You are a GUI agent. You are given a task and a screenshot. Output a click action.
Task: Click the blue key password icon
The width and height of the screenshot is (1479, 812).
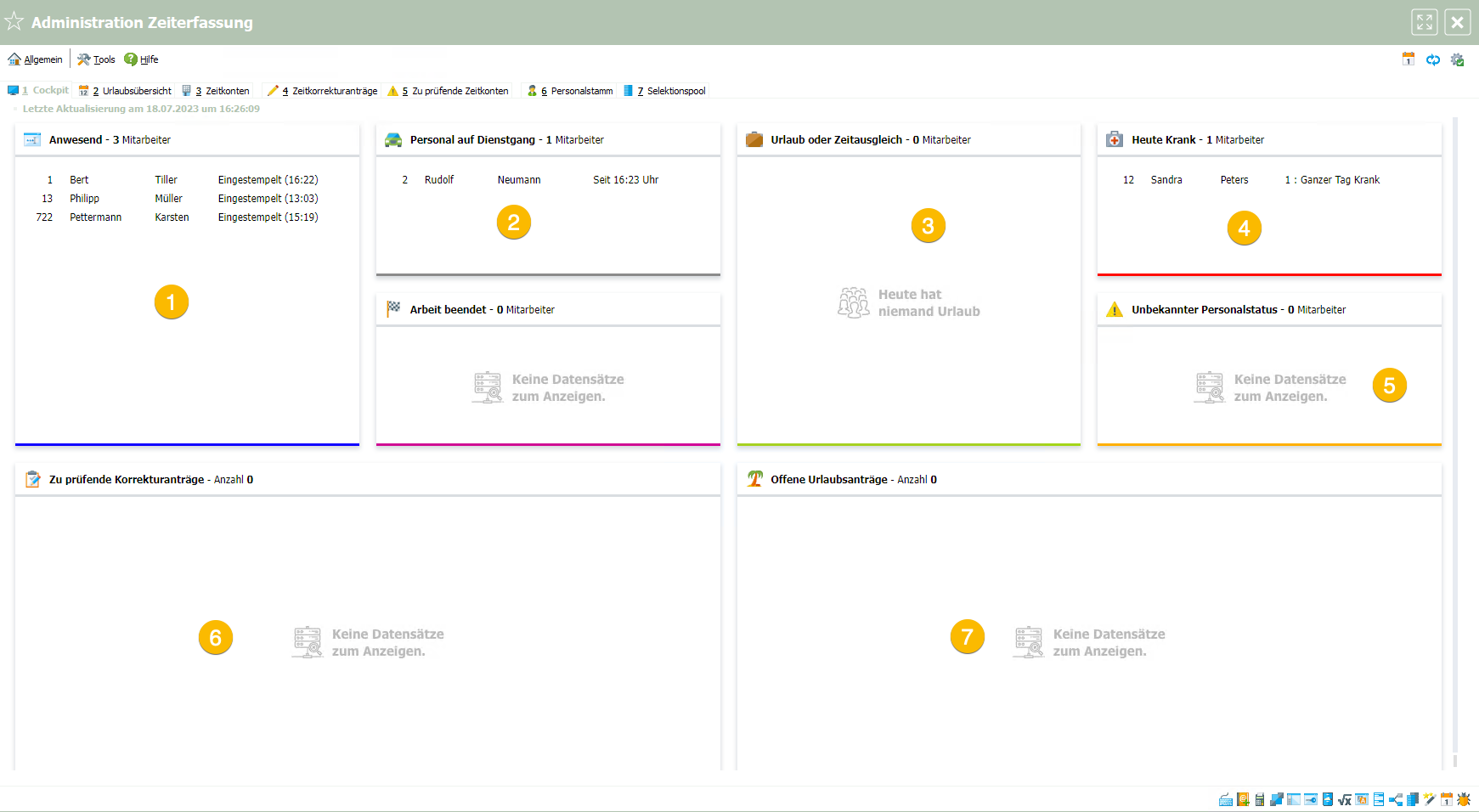tap(1311, 799)
